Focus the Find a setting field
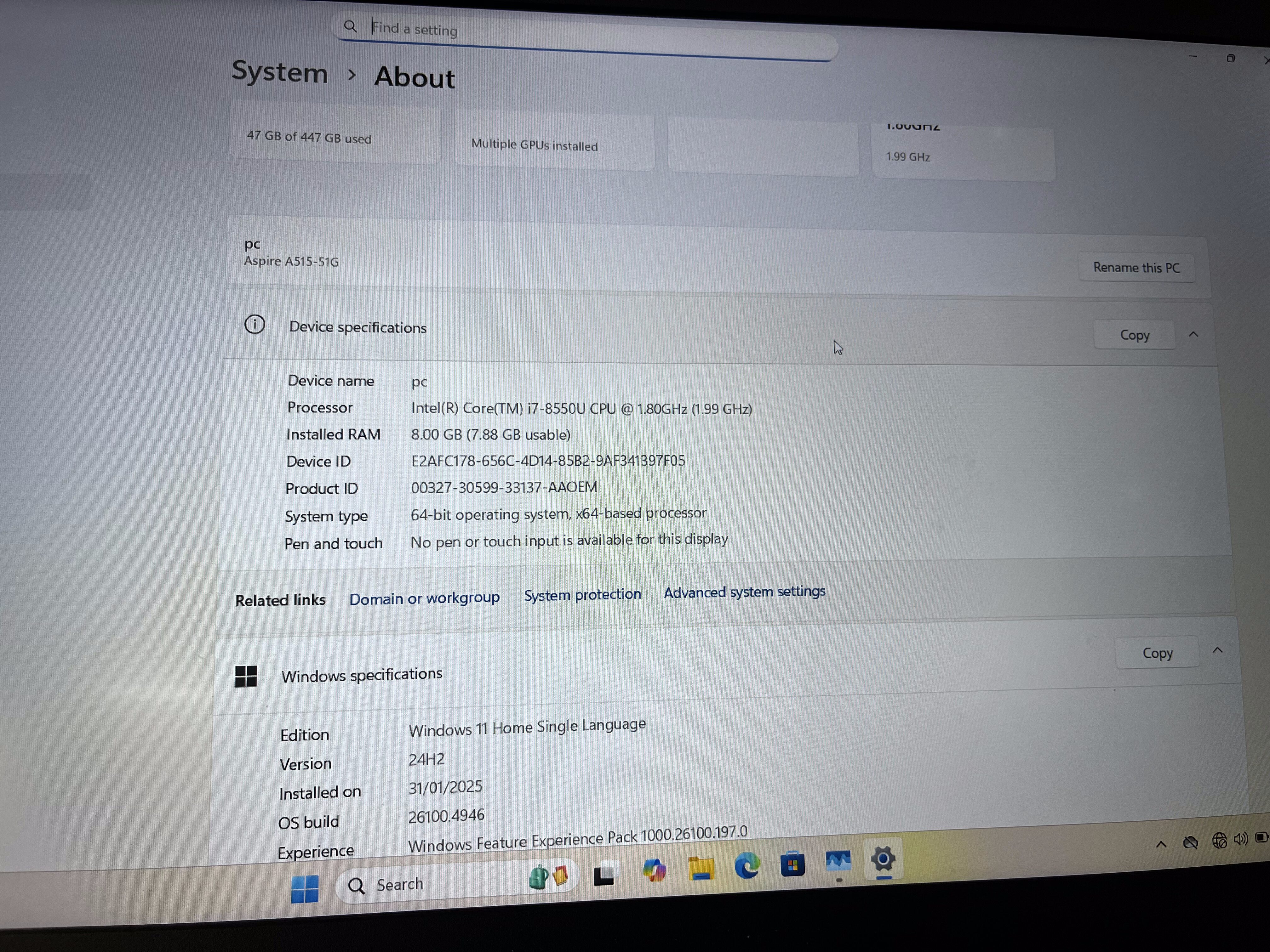This screenshot has height=952, width=1270. click(x=586, y=36)
